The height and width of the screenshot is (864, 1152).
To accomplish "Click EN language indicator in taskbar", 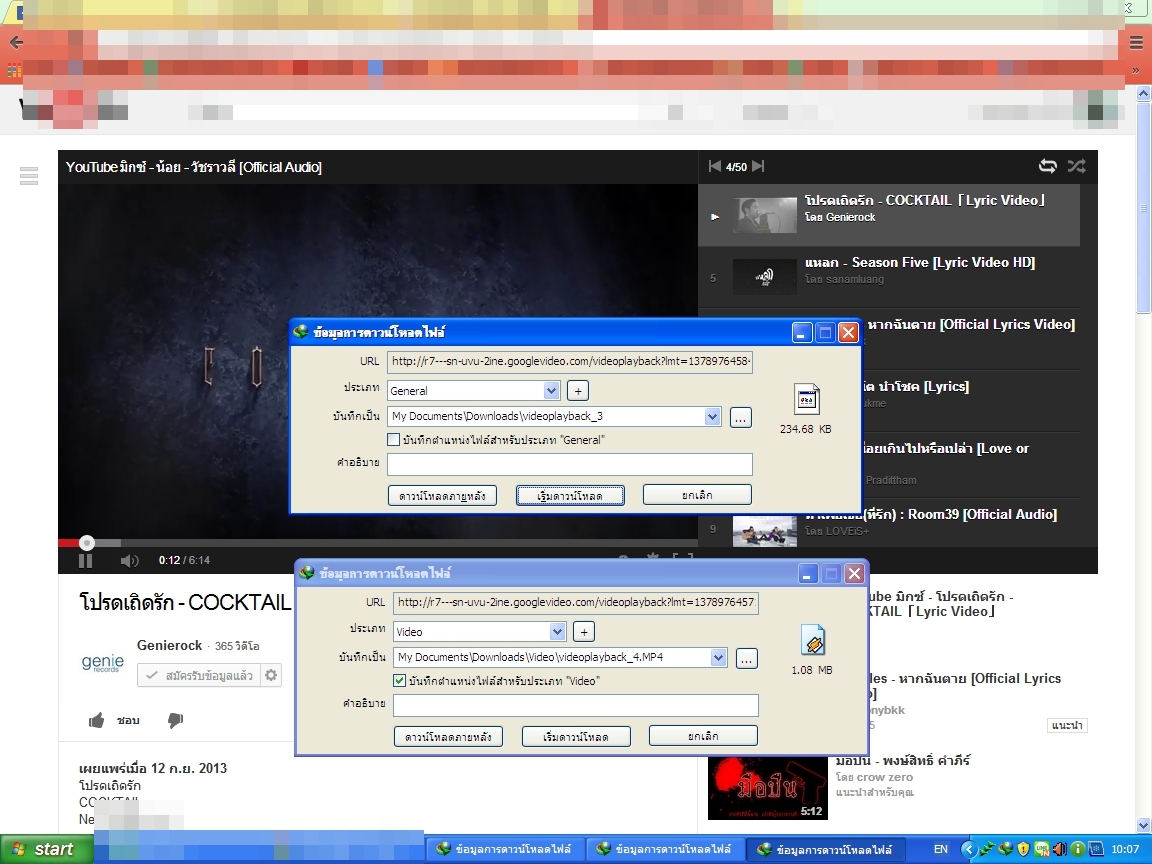I will 940,849.
